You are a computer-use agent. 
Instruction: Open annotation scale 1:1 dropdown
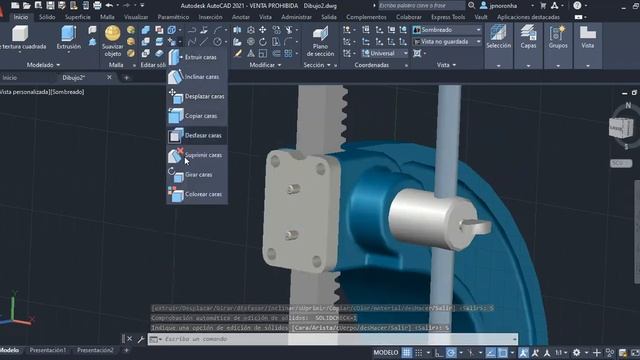[x=561, y=353]
